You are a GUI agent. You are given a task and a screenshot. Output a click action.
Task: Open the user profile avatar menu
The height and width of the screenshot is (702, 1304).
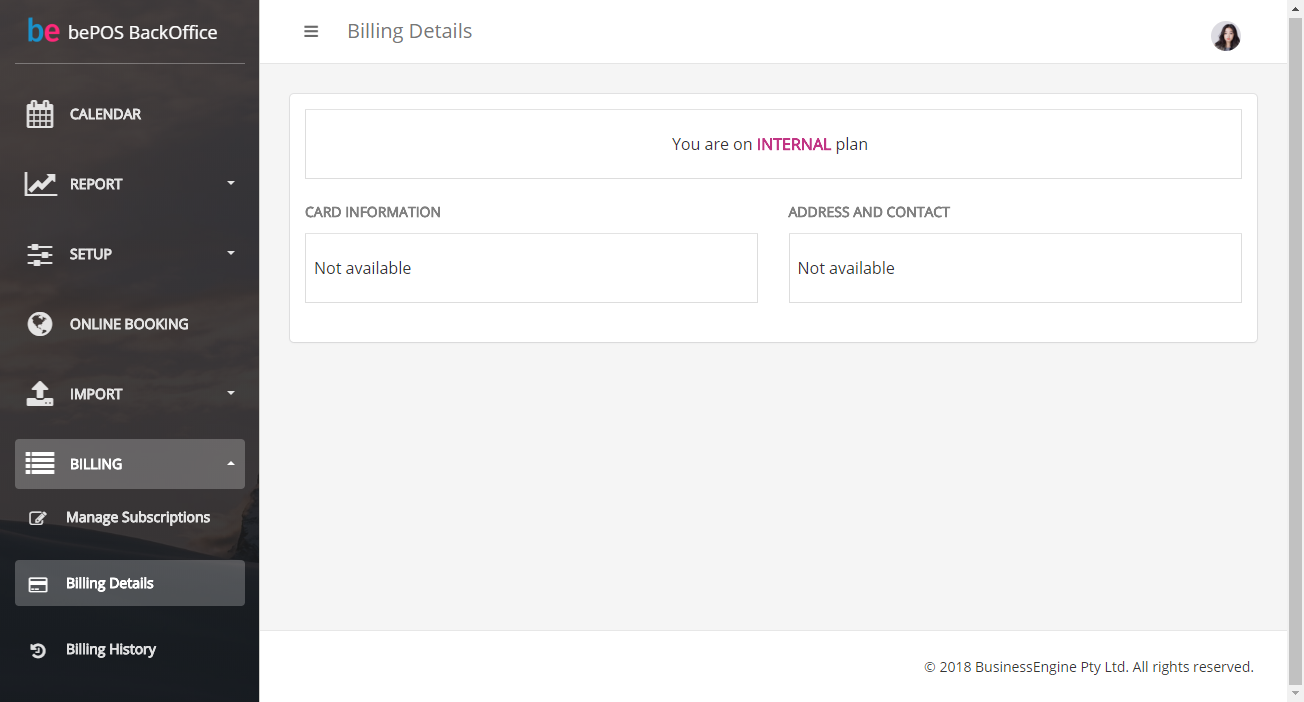coord(1226,36)
